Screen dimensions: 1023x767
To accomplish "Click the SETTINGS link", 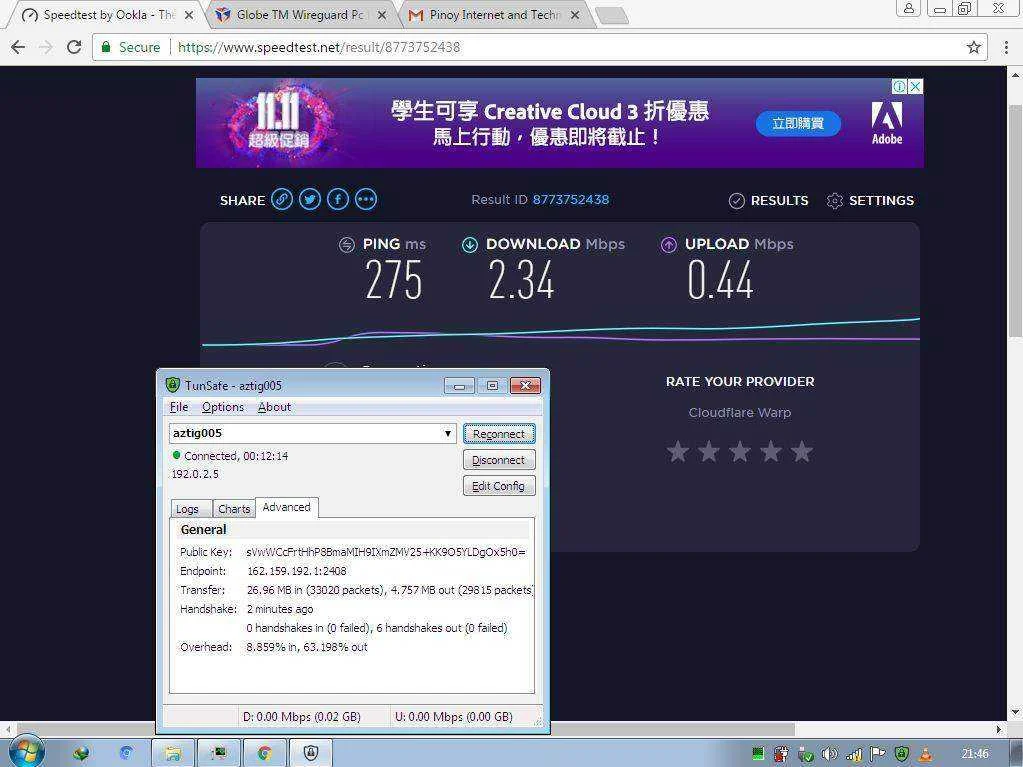I will coord(881,201).
